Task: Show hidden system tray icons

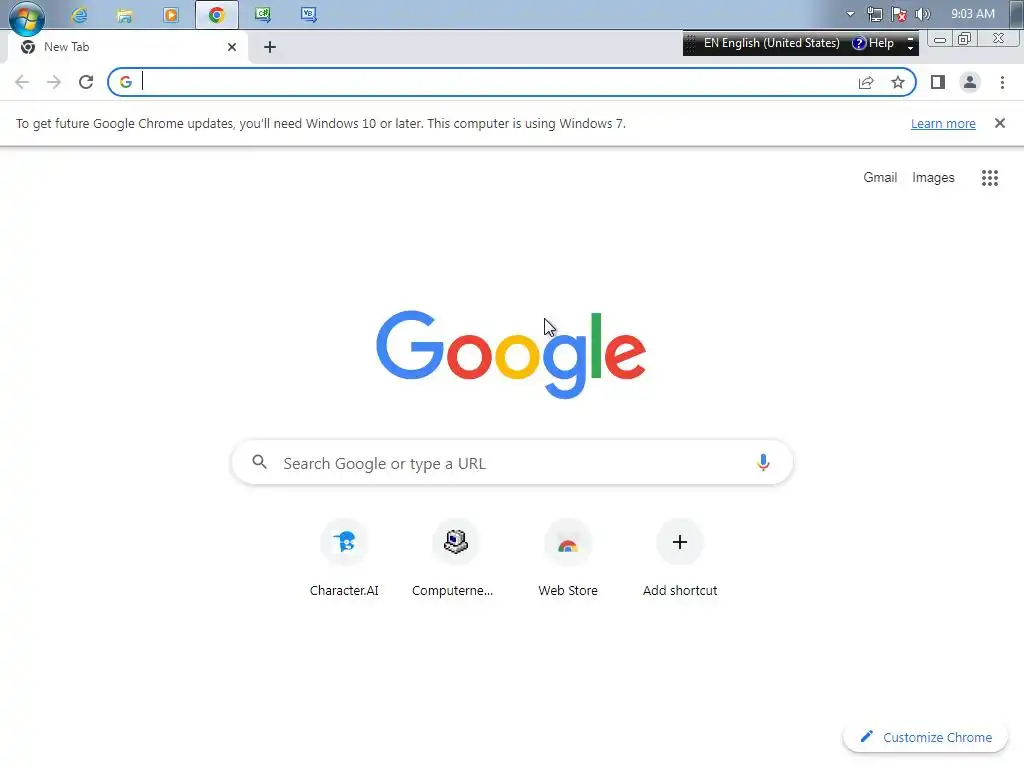Action: click(850, 14)
